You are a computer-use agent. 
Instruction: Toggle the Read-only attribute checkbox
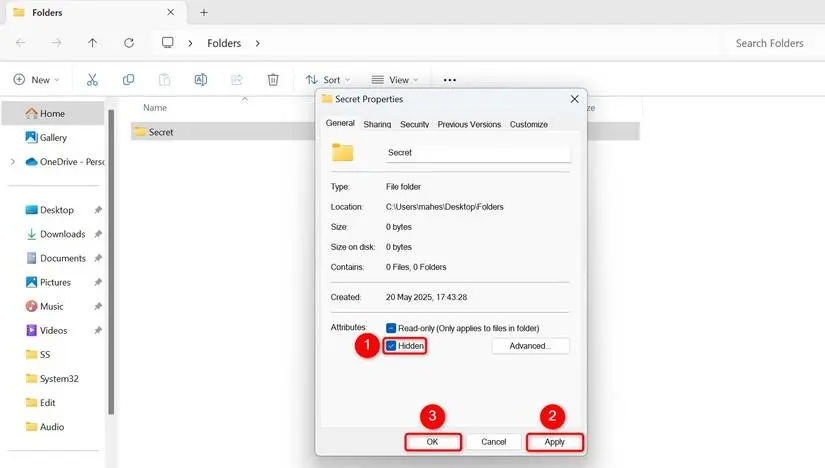(x=391, y=328)
